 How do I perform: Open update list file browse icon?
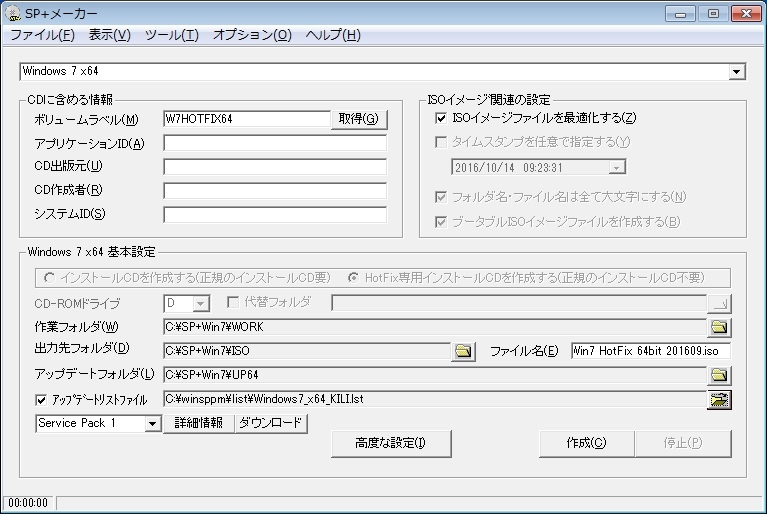tap(719, 400)
